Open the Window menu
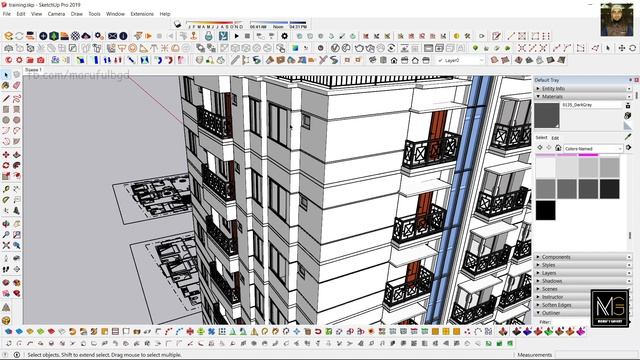The width and height of the screenshot is (640, 360). (115, 14)
